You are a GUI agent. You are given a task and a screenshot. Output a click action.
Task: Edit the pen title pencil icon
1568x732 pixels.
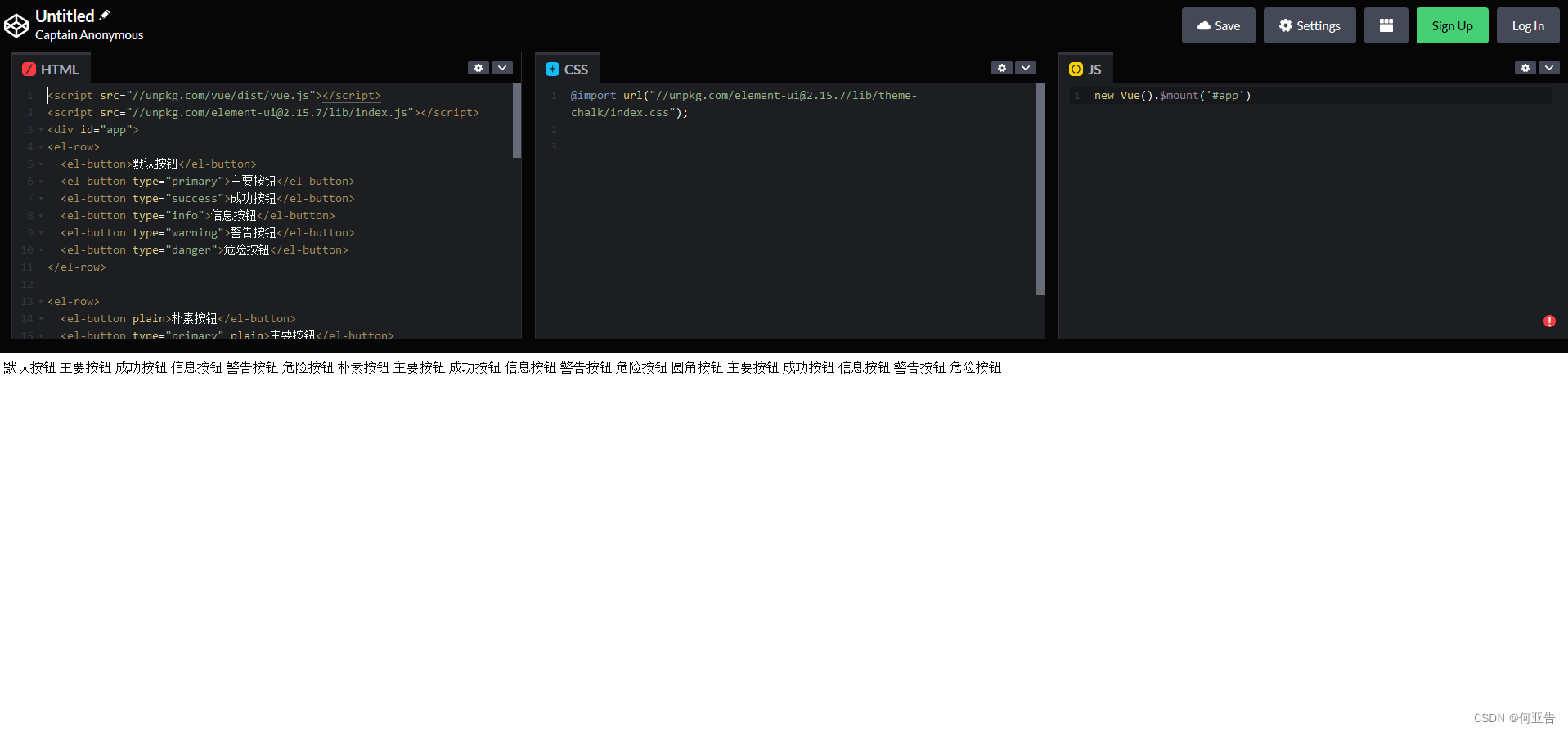(x=105, y=15)
